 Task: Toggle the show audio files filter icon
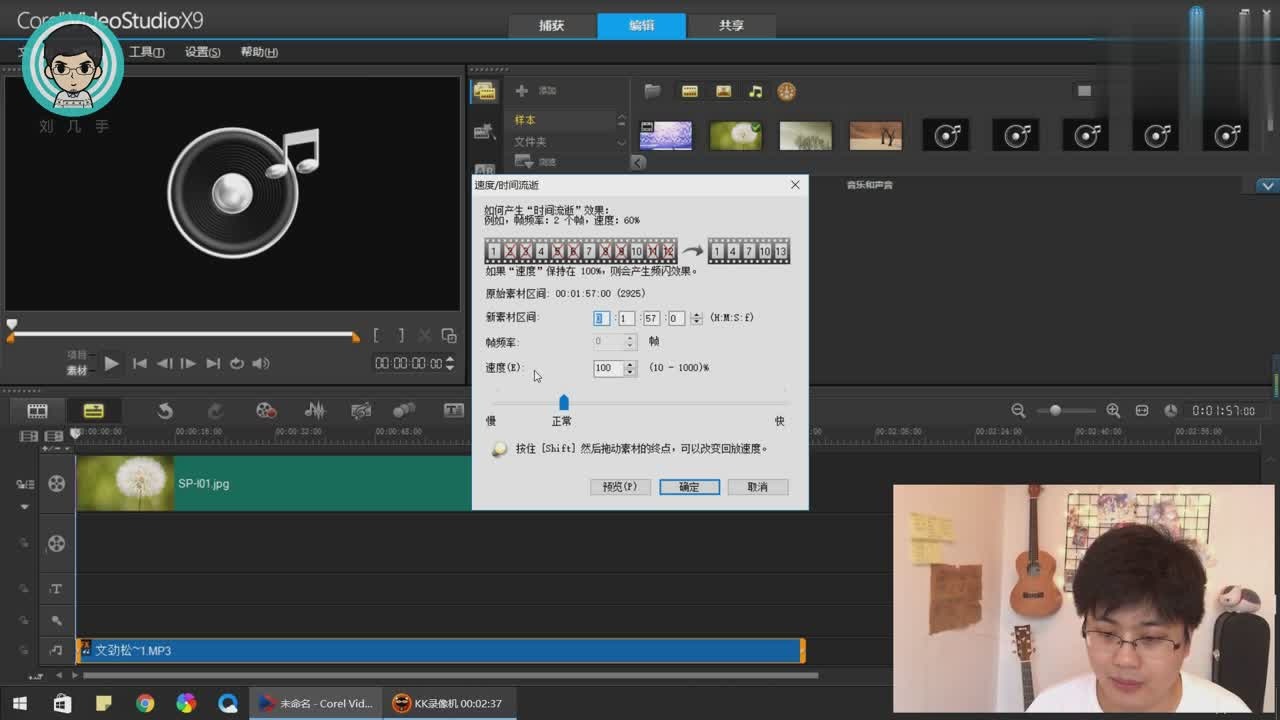click(756, 91)
